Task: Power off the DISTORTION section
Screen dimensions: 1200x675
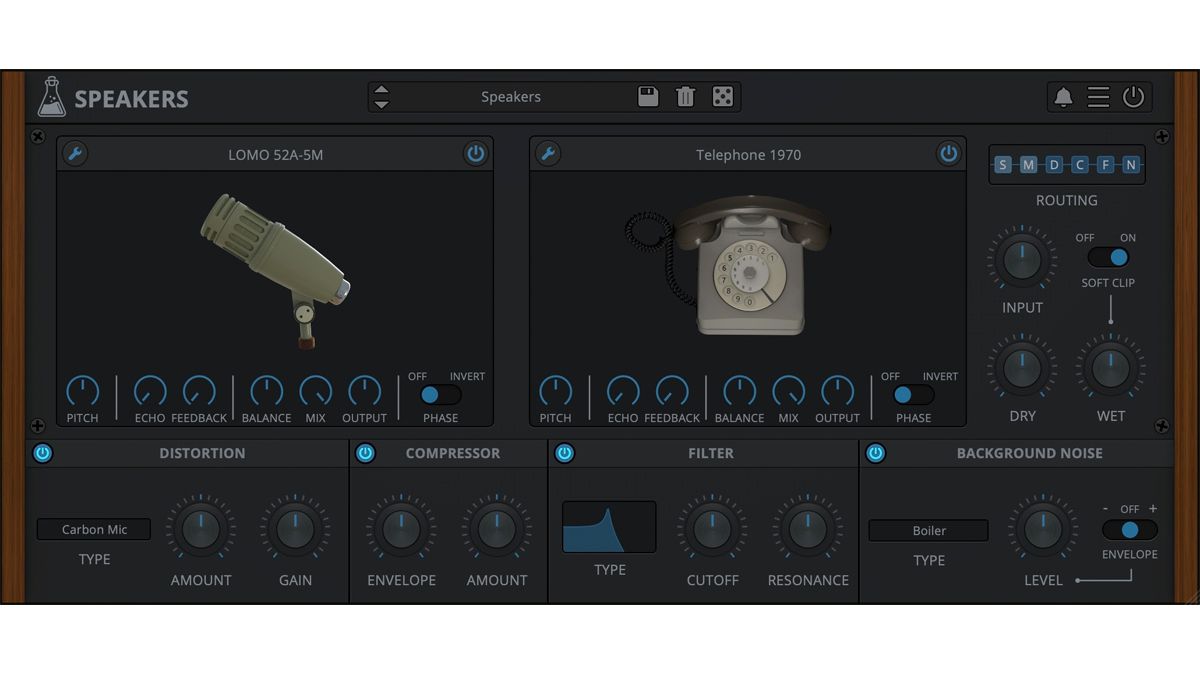Action: point(42,453)
